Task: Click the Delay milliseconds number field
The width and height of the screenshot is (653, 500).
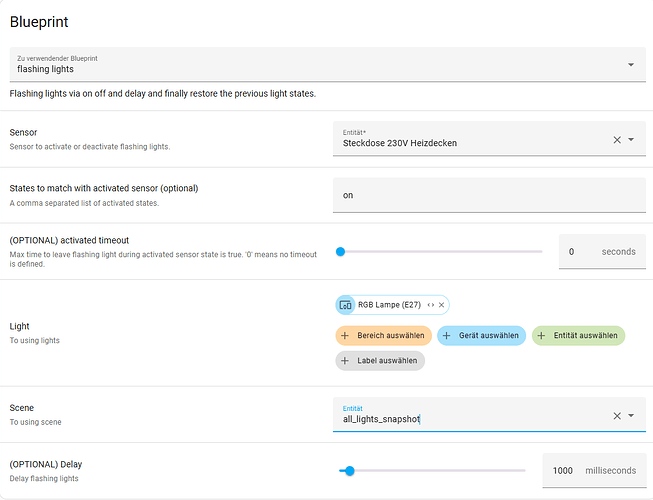Action: 563,470
